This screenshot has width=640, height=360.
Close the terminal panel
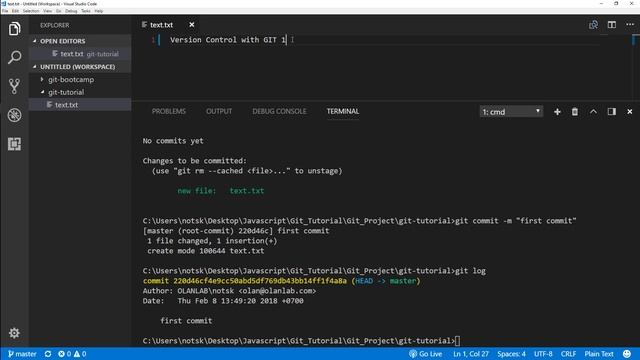(x=629, y=112)
